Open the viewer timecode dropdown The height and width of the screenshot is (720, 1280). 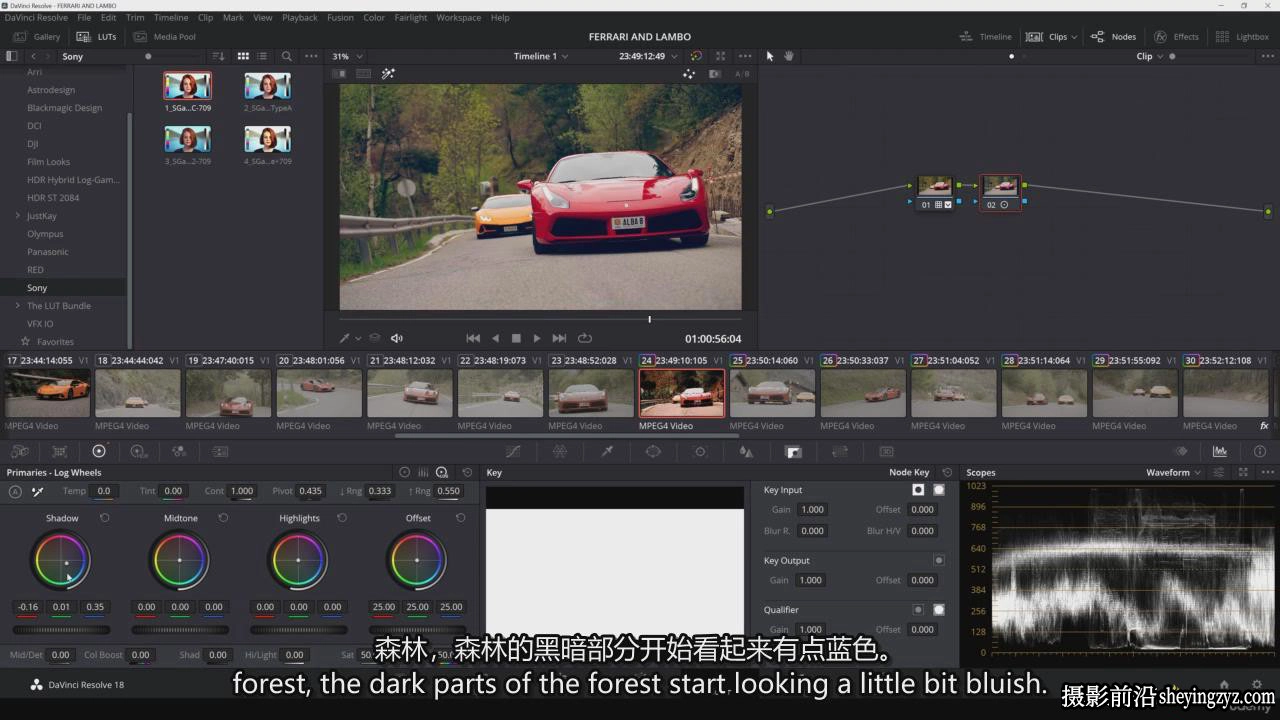pos(648,57)
